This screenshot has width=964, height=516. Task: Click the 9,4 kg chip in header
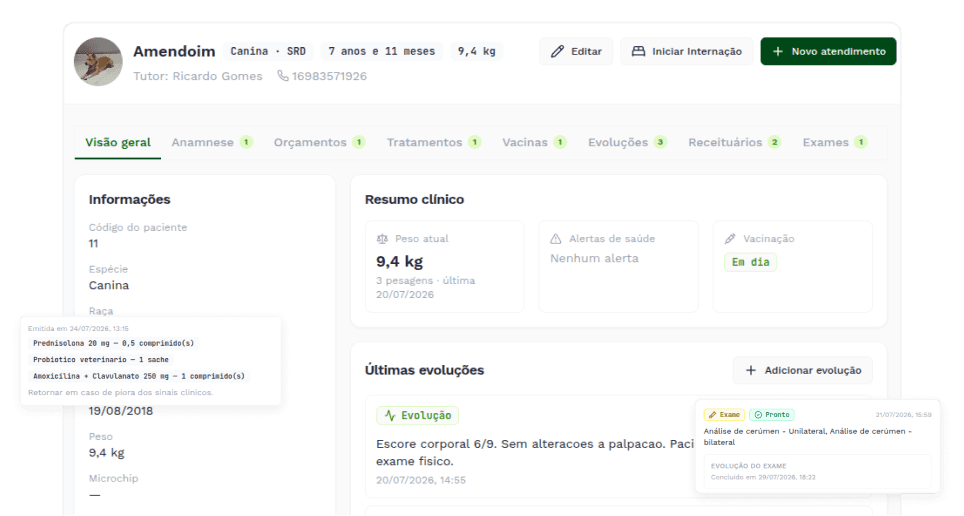(x=476, y=51)
